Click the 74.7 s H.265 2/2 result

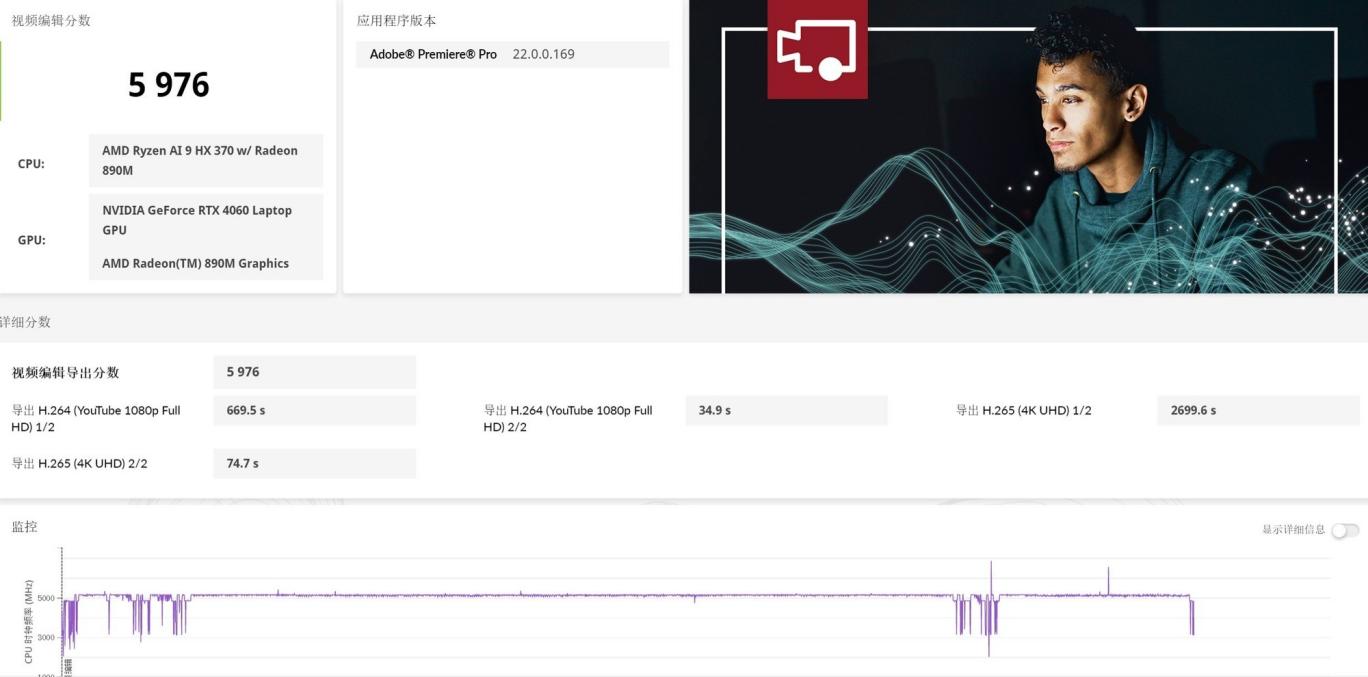314,464
